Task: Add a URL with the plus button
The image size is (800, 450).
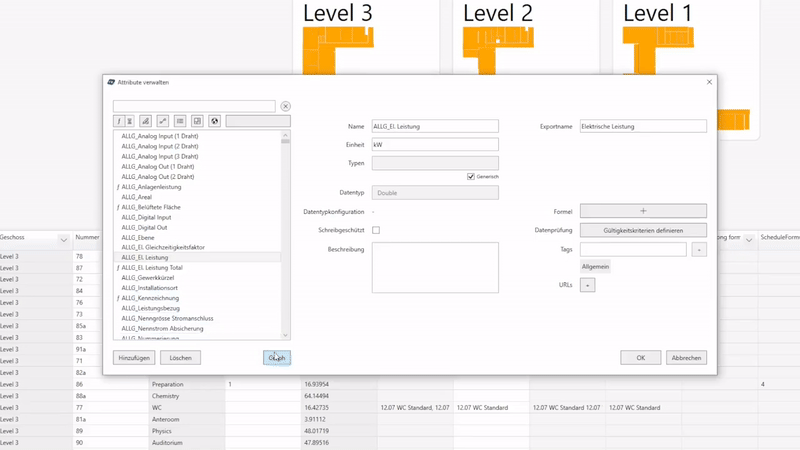Action: [x=588, y=285]
